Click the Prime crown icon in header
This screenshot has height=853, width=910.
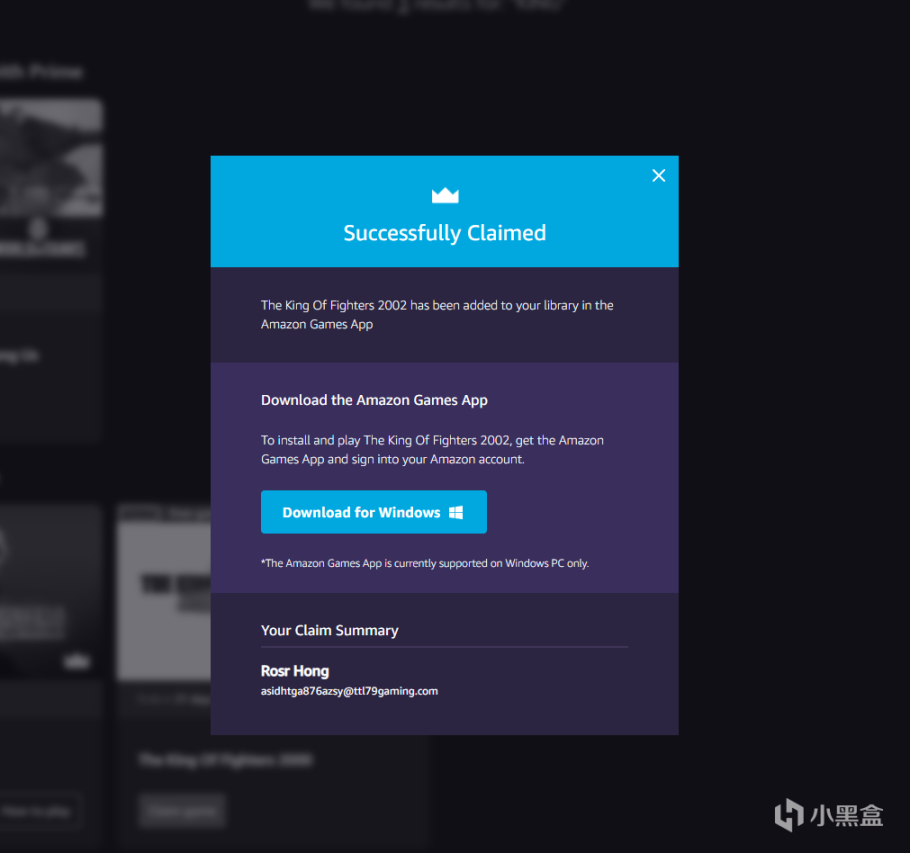tap(445, 196)
